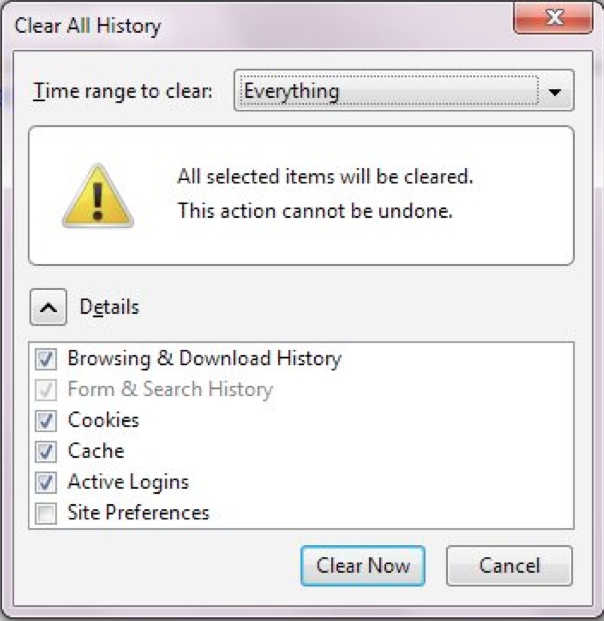Click the Cancel button
The width and height of the screenshot is (604, 621).
tap(509, 566)
